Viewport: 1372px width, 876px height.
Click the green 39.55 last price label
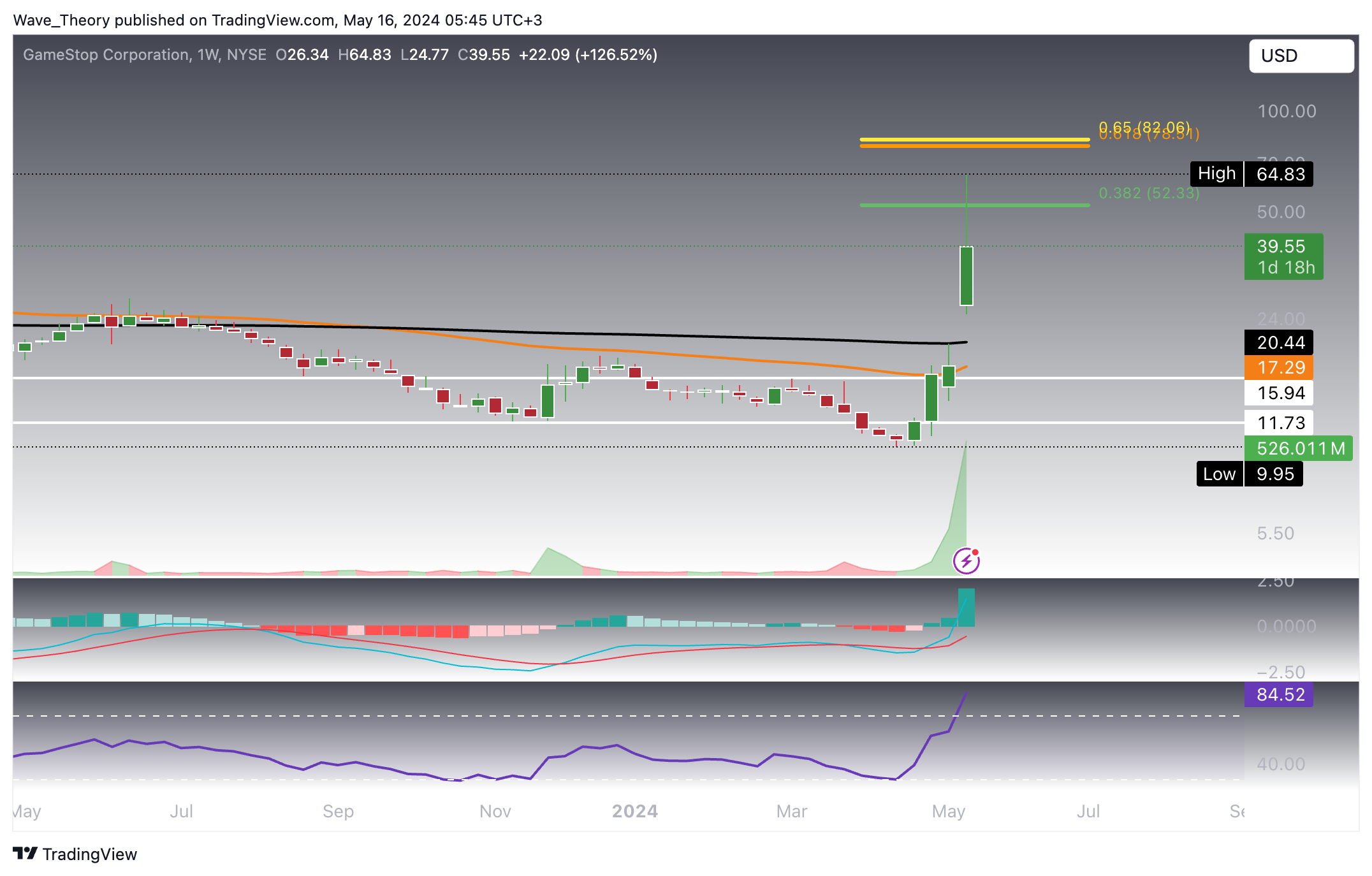(x=1283, y=245)
